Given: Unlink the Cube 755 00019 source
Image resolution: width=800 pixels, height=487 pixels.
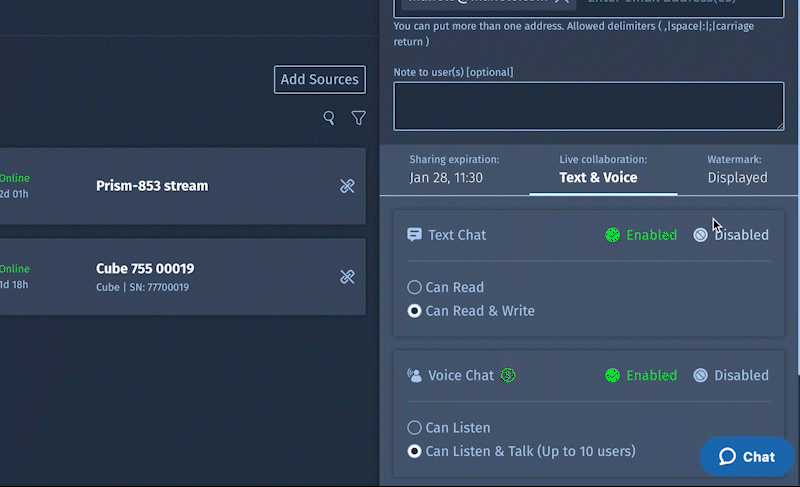Looking at the screenshot, I should (347, 276).
